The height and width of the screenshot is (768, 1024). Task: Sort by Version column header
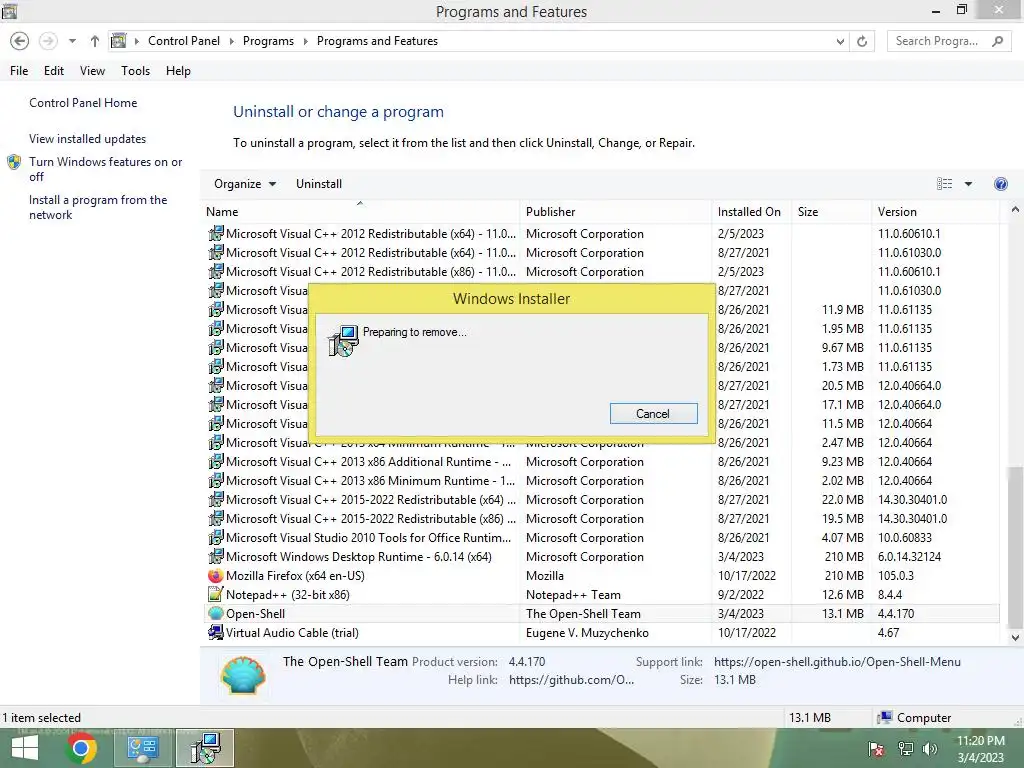(x=935, y=212)
